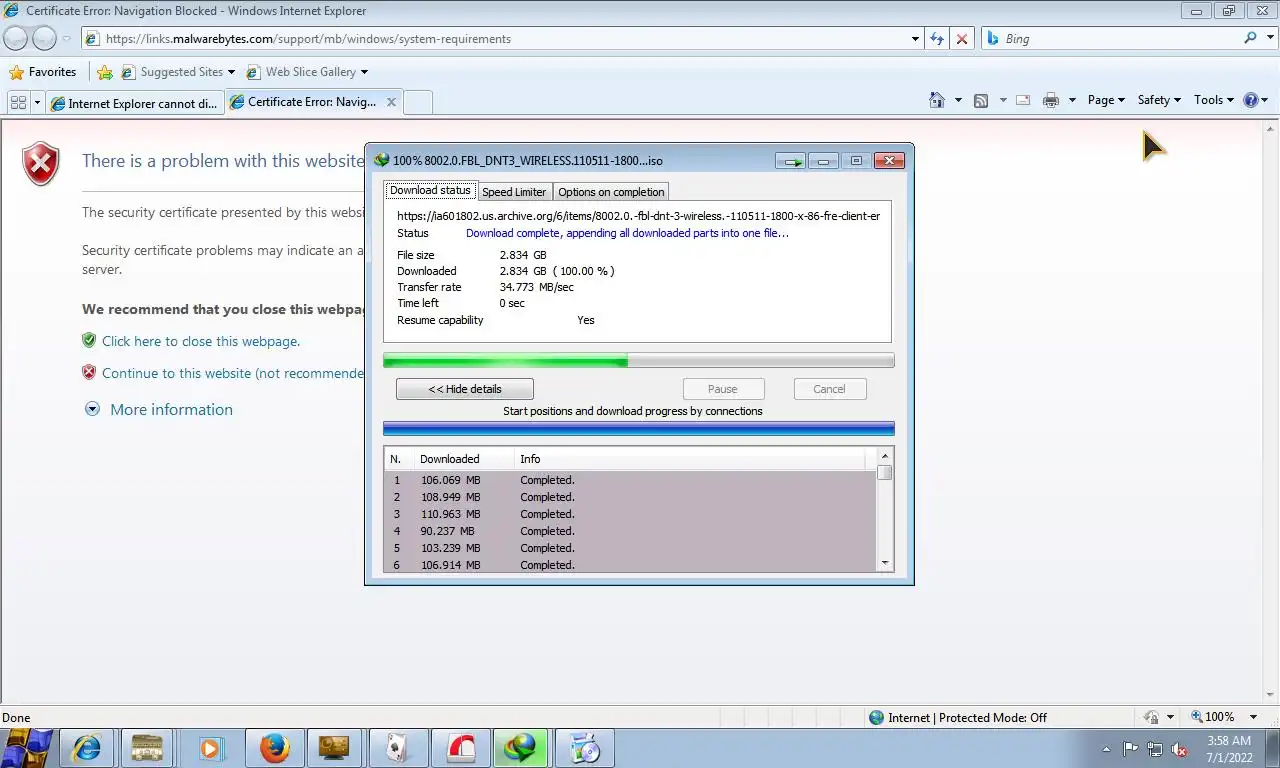The width and height of the screenshot is (1280, 768).
Task: Close the Certificate Error browser tab
Action: click(x=391, y=102)
